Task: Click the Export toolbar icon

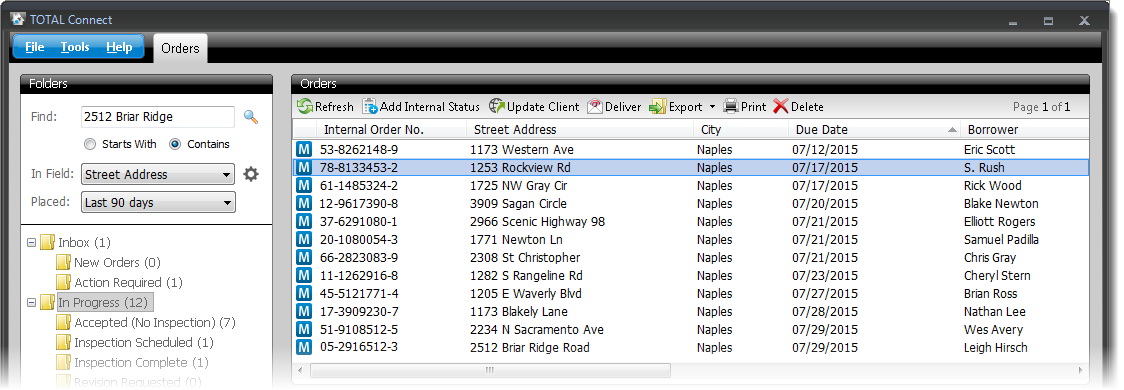Action: [x=658, y=107]
